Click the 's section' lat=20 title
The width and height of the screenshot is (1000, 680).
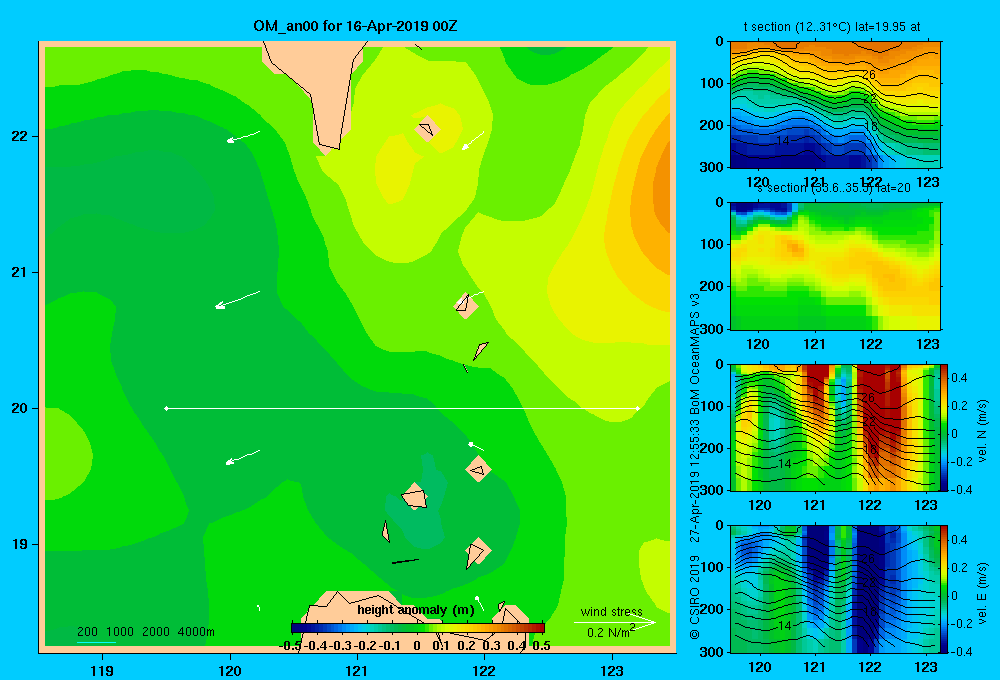833,188
